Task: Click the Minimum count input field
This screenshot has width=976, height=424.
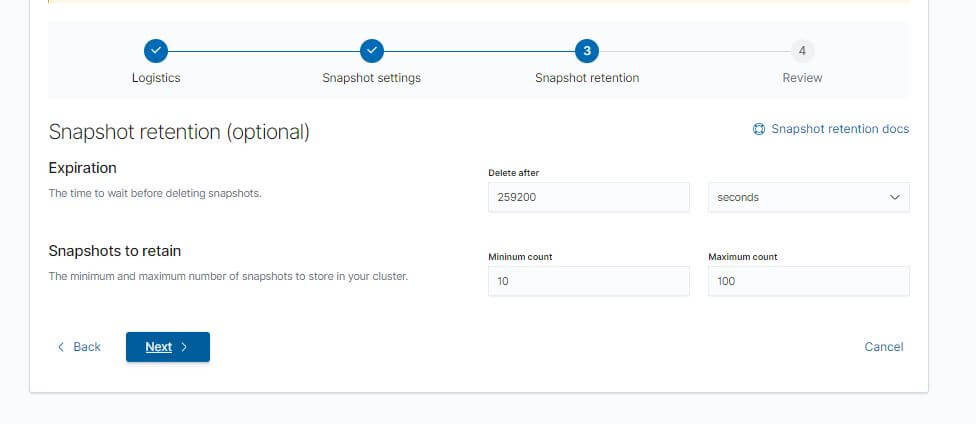Action: [588, 281]
